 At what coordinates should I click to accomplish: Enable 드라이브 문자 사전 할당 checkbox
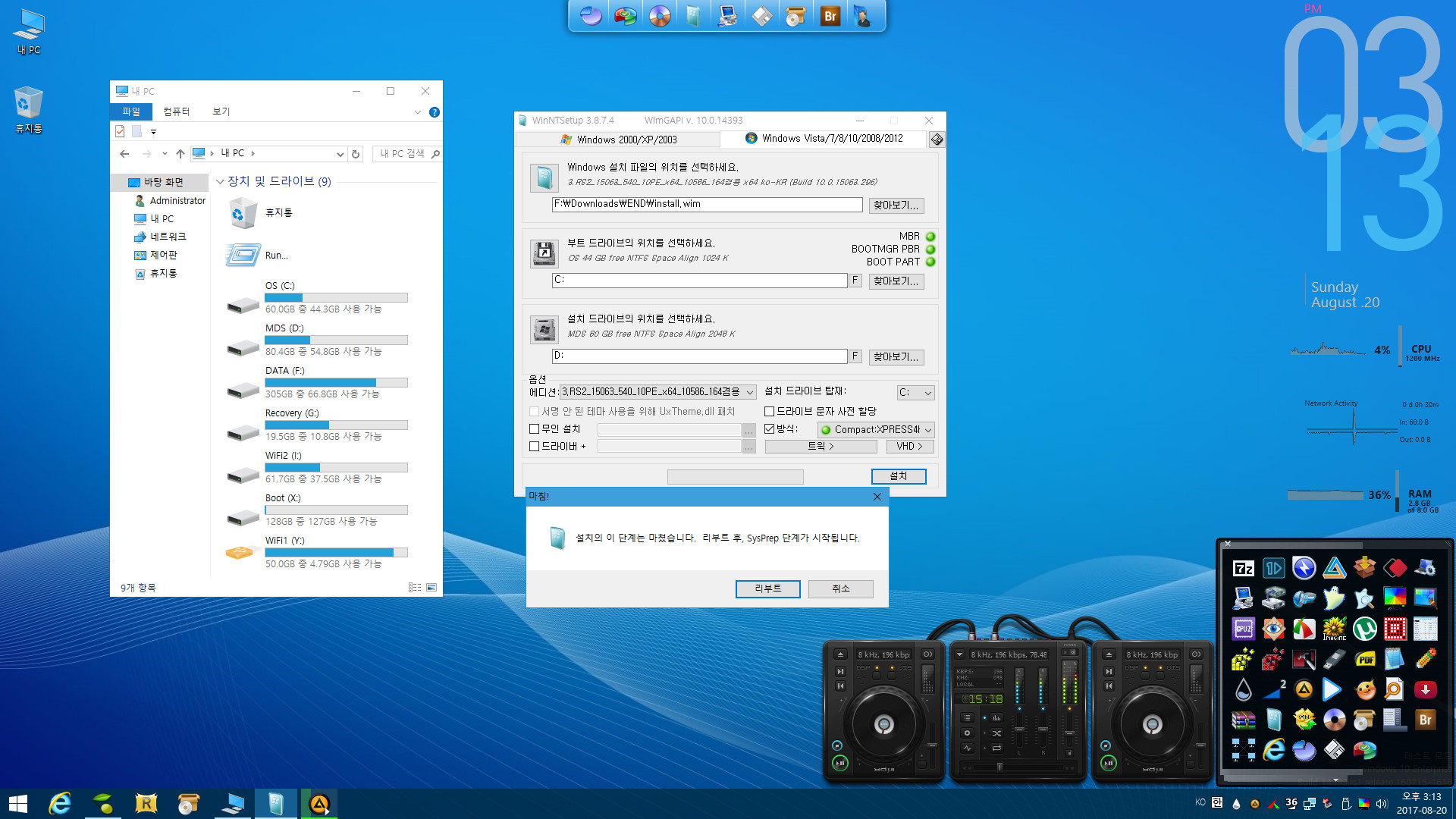pyautogui.click(x=769, y=412)
